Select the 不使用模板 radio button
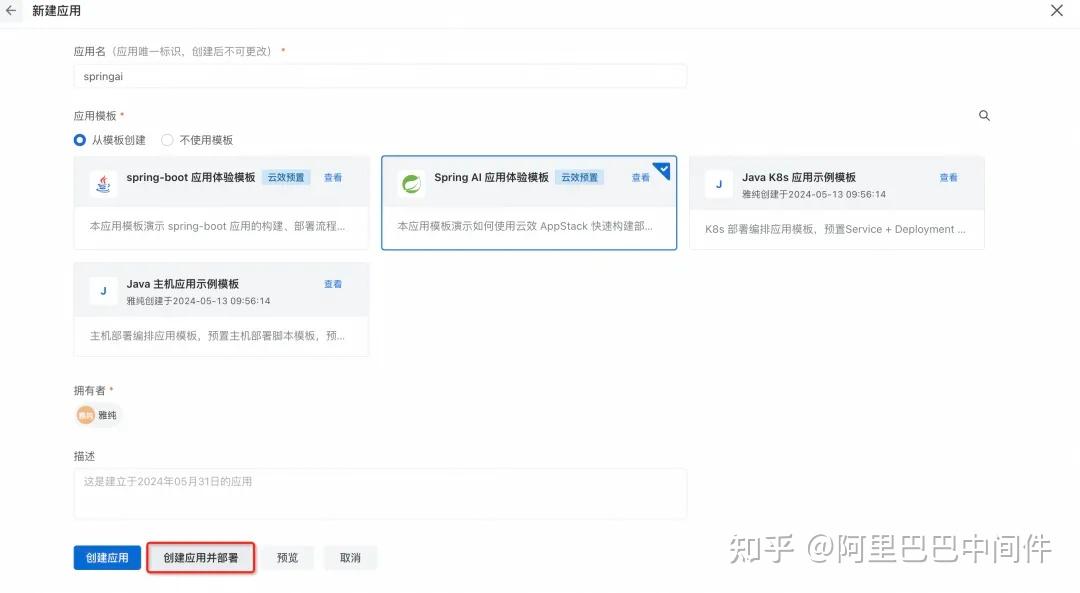Screen dimensions: 1080x593 (167, 140)
